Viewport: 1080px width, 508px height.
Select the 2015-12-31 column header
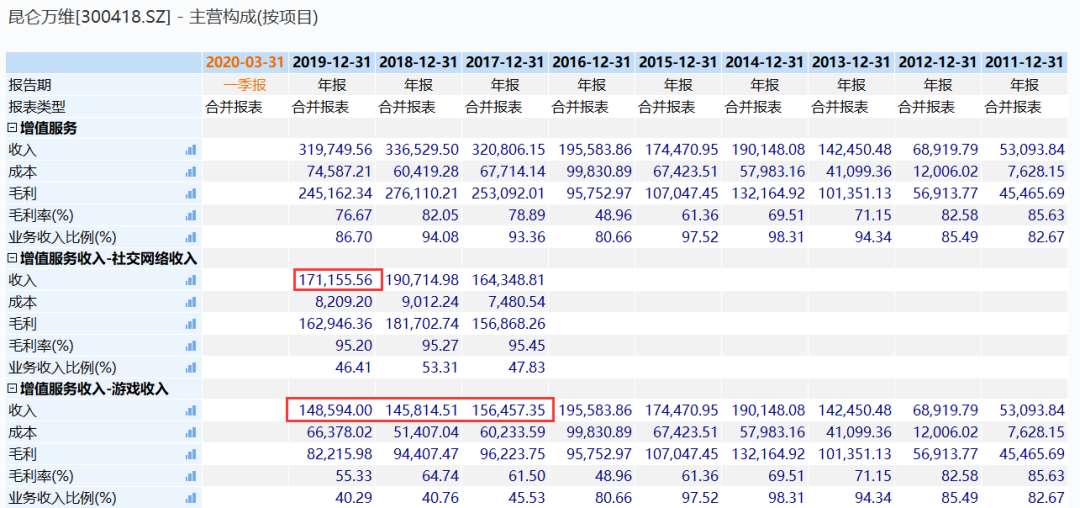coord(679,63)
